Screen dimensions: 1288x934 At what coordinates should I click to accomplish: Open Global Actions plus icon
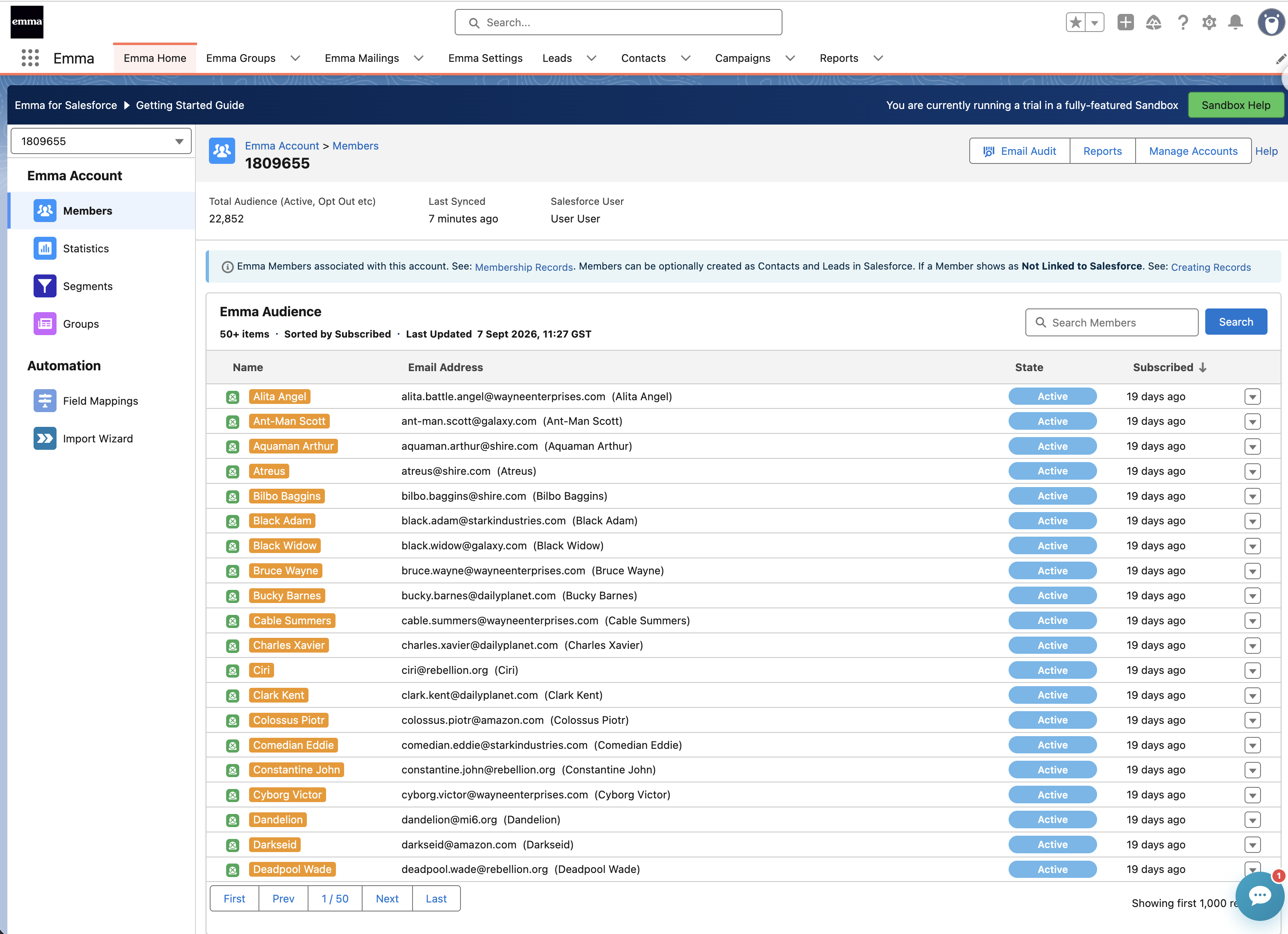pyautogui.click(x=1125, y=23)
